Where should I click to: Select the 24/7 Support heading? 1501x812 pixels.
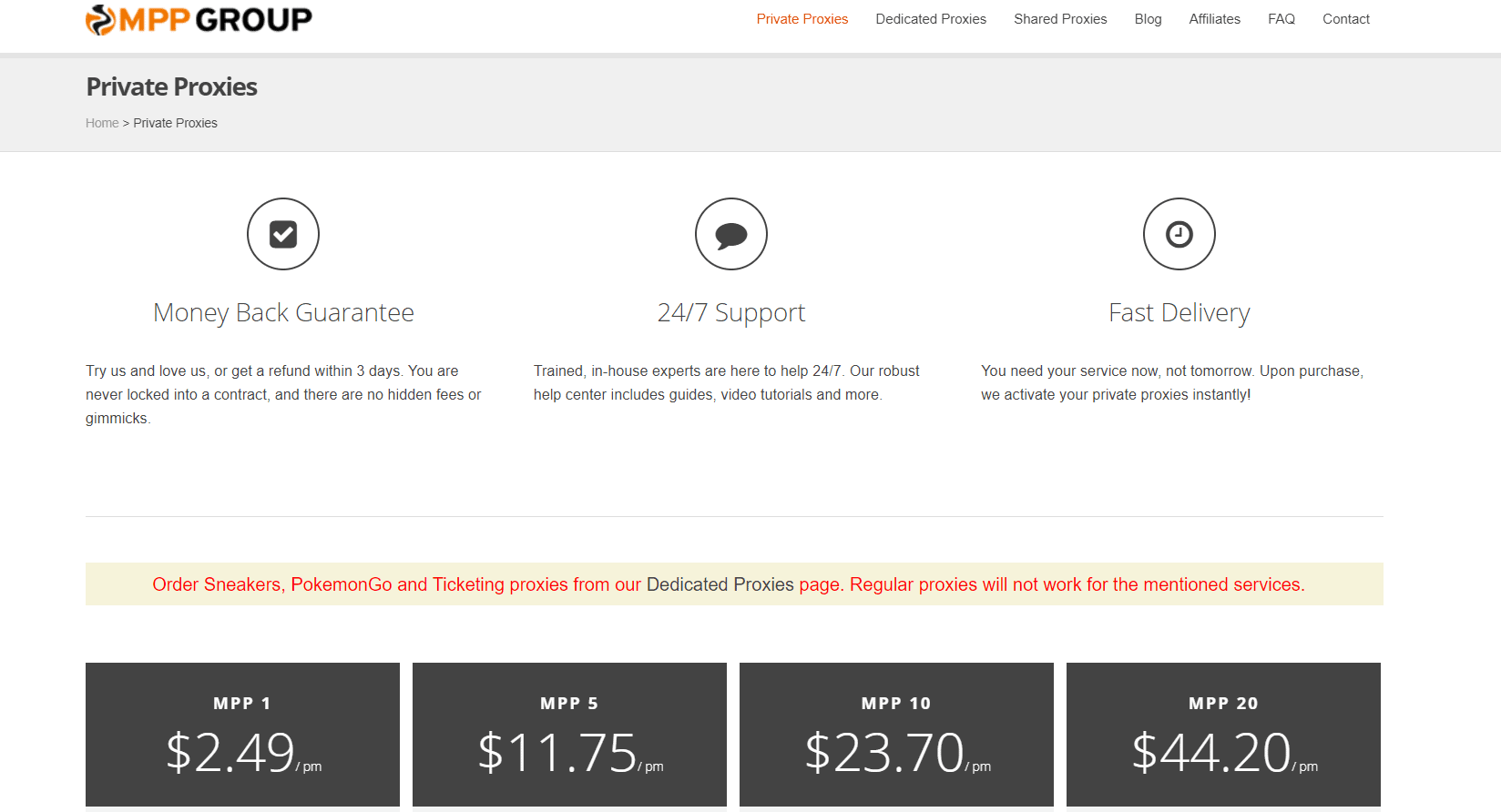click(731, 312)
